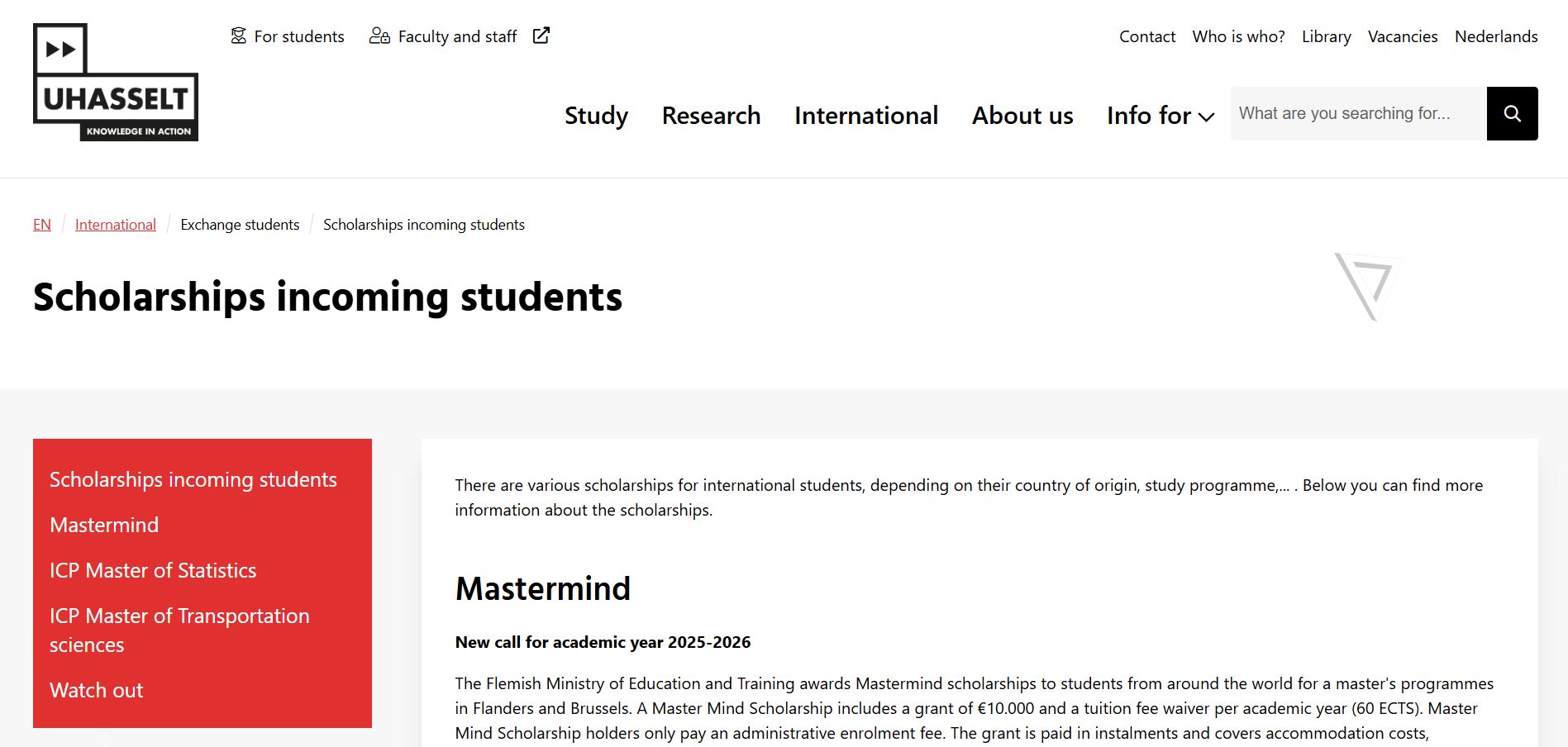Click the Faculty and staff person icon
Screen dimensions: 1568x747
(x=379, y=36)
